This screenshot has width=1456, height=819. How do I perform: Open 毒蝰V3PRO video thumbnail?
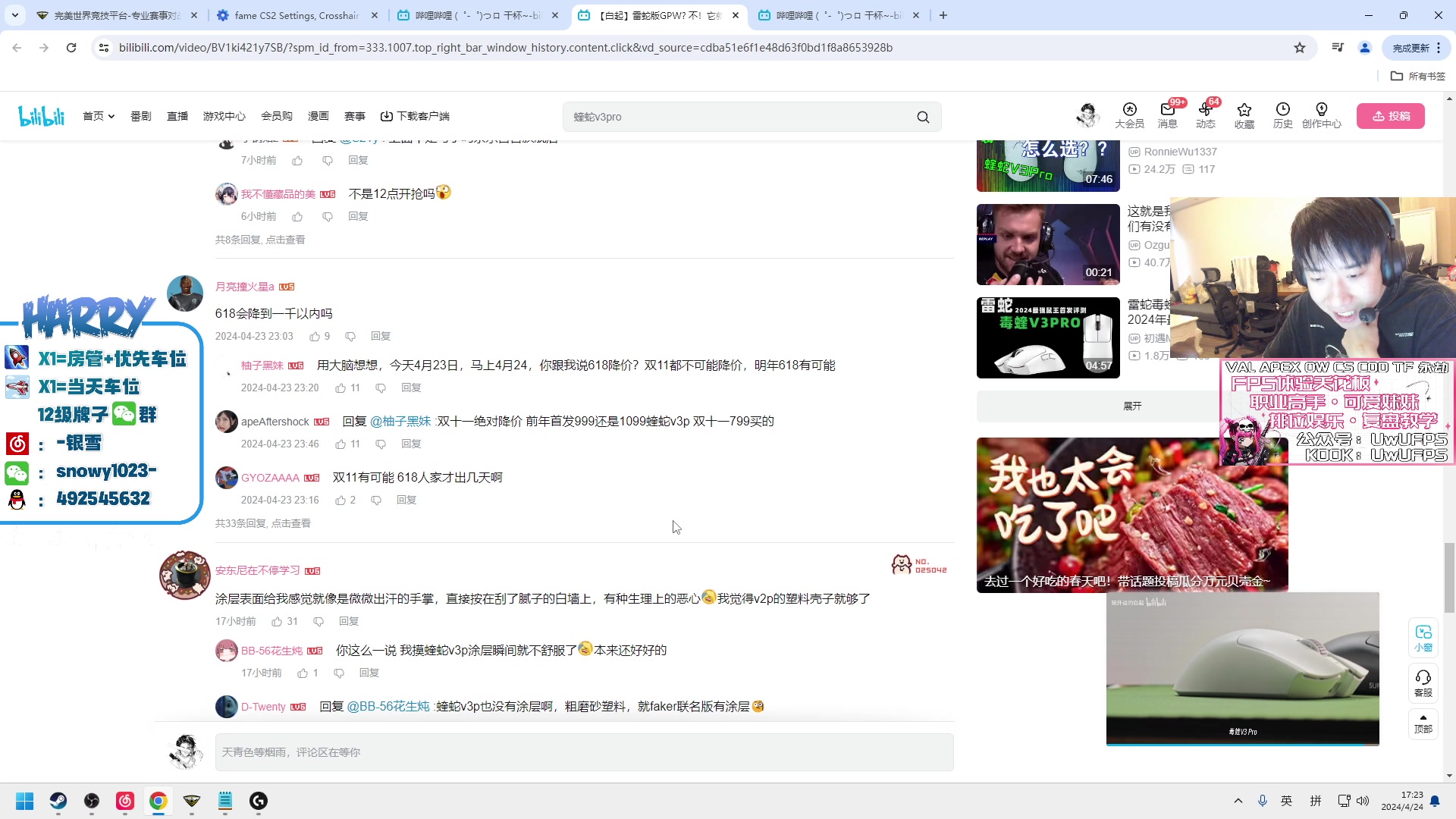(1048, 337)
